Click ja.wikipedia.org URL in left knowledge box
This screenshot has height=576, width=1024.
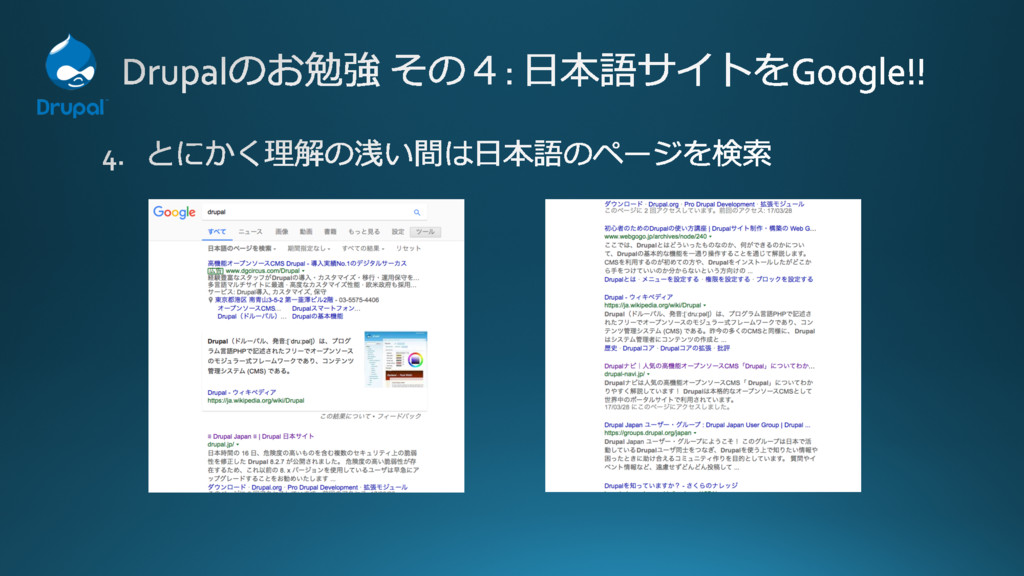[255, 400]
